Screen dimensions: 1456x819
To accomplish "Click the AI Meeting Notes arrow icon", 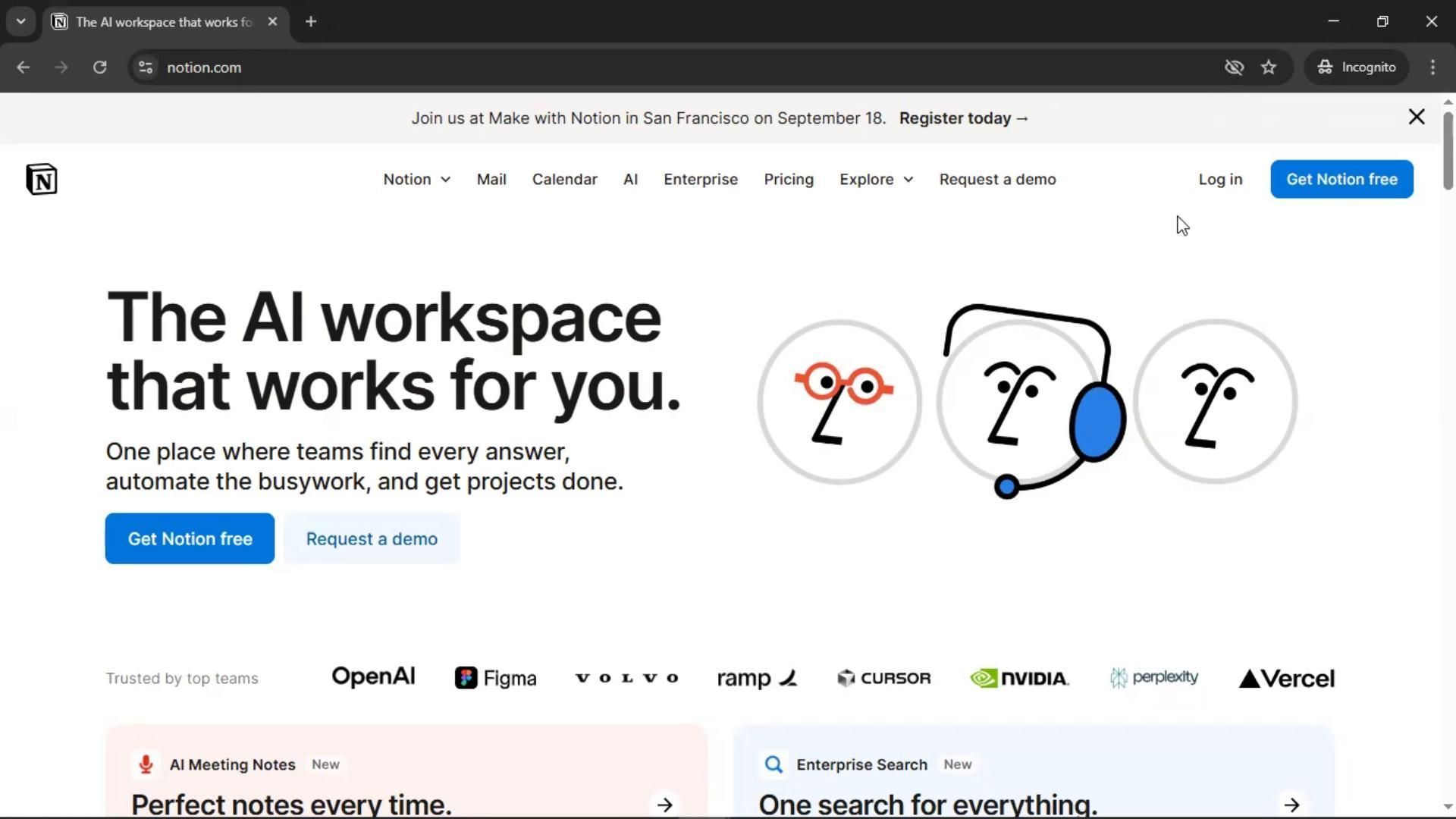I will (x=665, y=805).
